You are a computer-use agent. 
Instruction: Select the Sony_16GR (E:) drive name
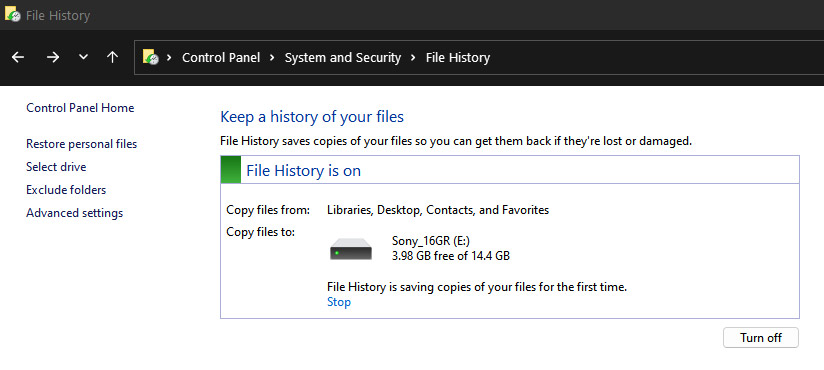point(431,241)
